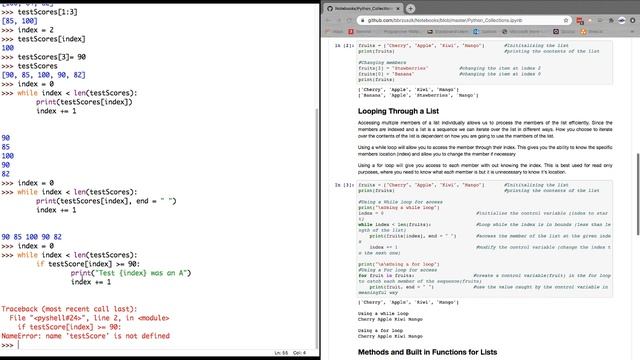Go back in browser history
This screenshot has width=640, height=360.
[x=329, y=20]
